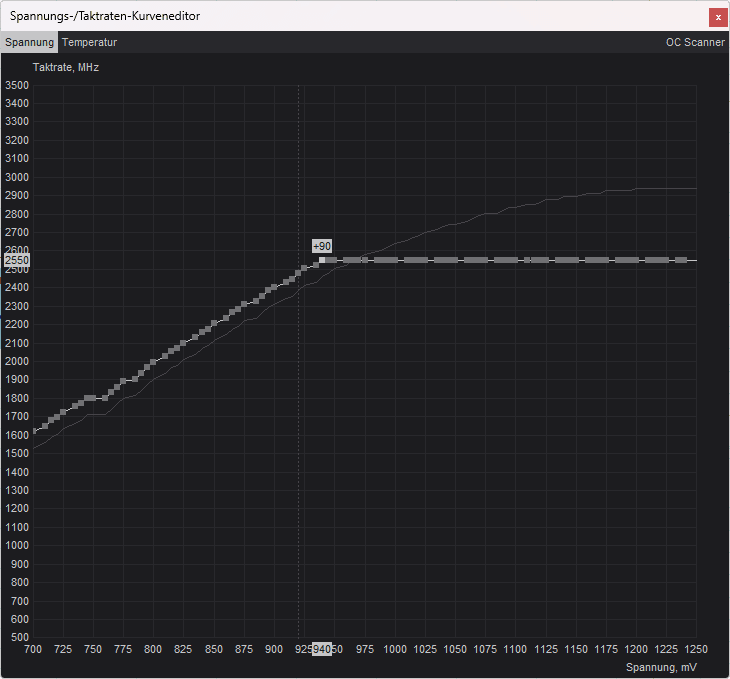Click the 3000 MHz axis value
The height and width of the screenshot is (679, 730).
pos(17,177)
